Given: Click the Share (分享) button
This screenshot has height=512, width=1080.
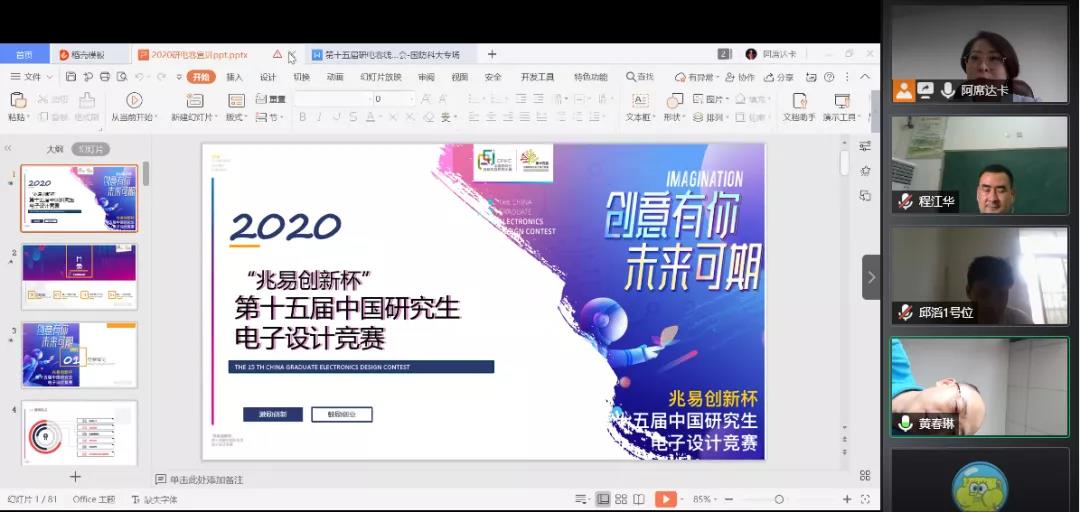Looking at the screenshot, I should coord(779,76).
